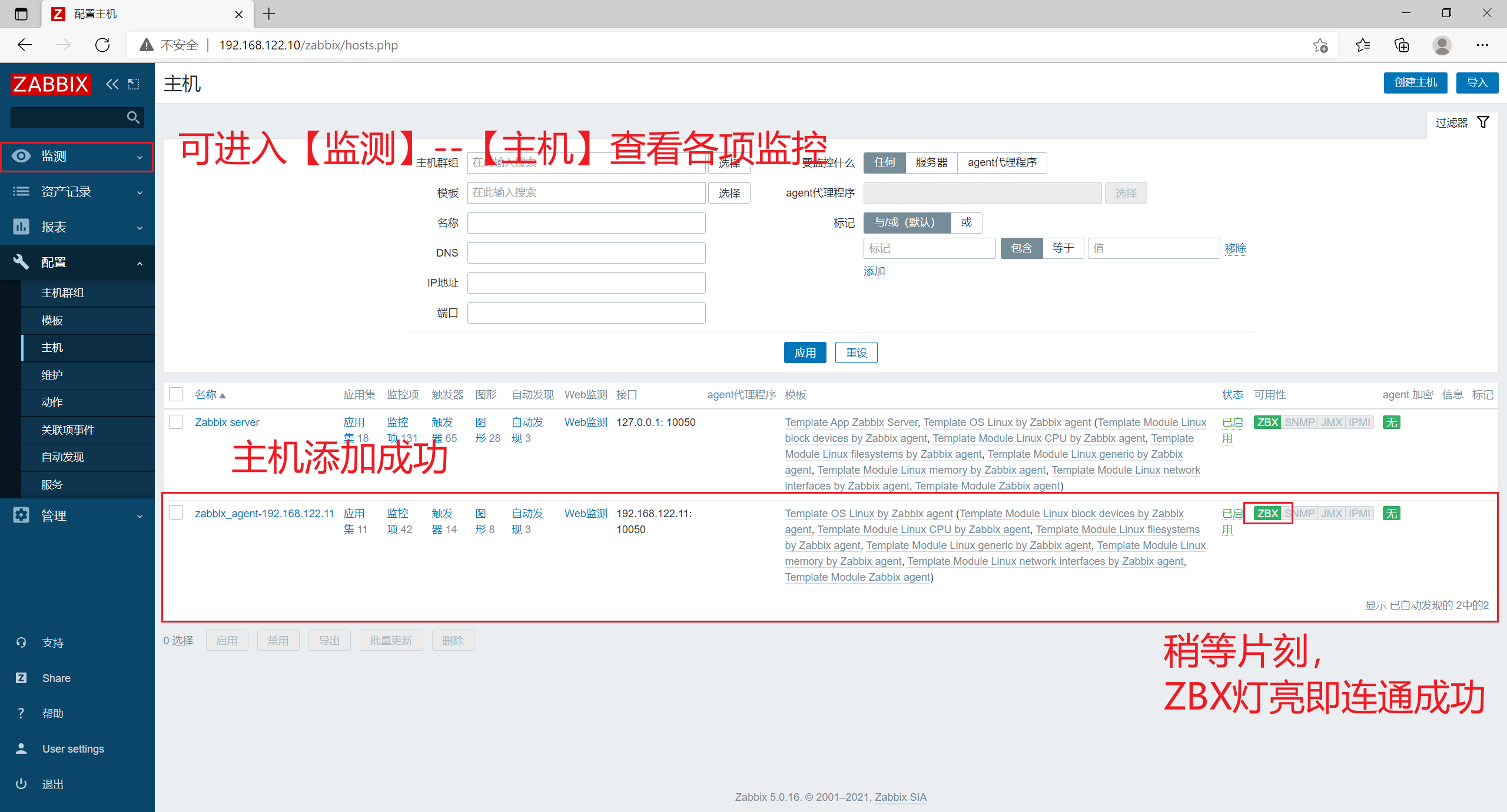
Task: Open User settings person icon
Action: [21, 748]
